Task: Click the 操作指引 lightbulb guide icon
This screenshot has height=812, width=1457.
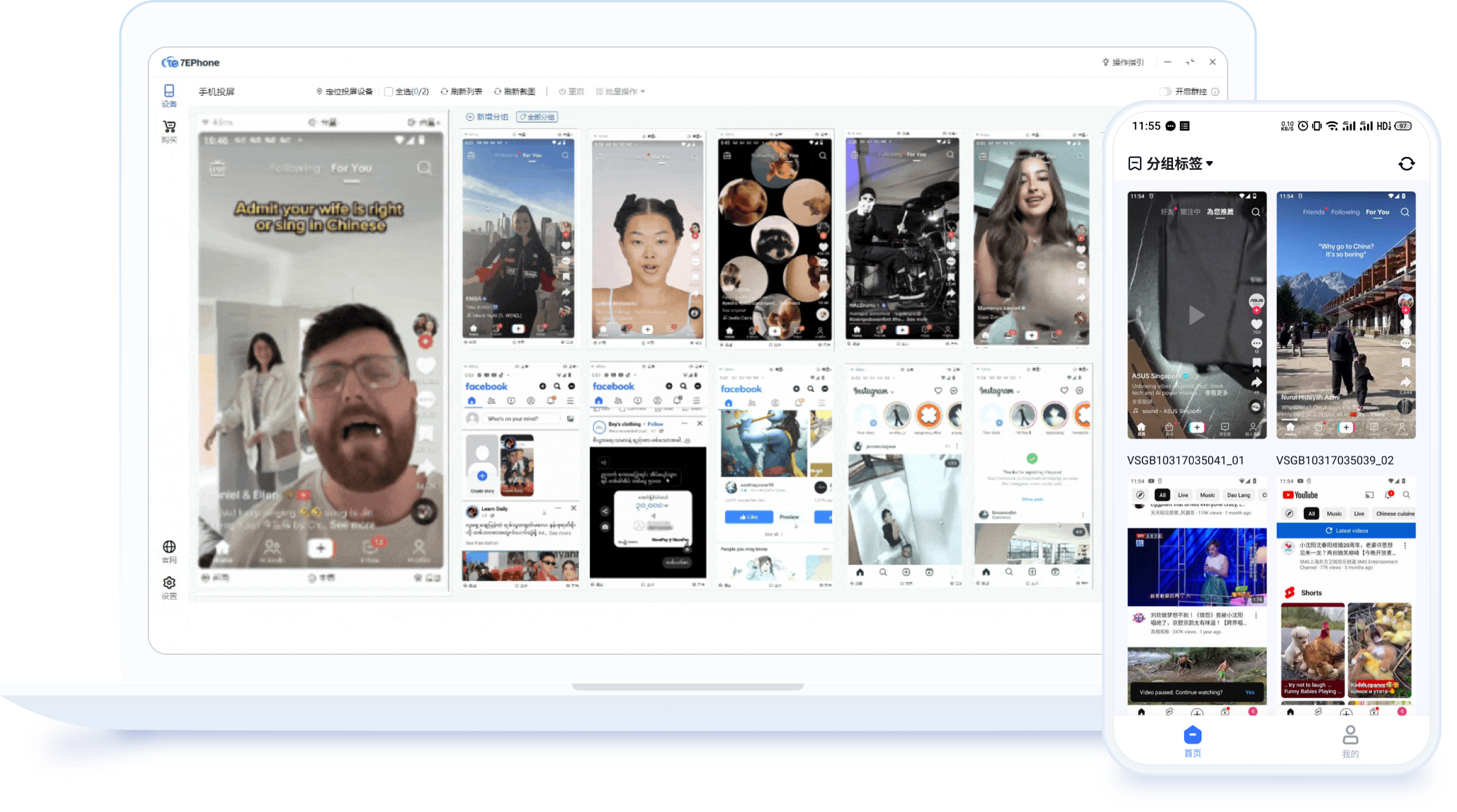Action: coord(1106,63)
